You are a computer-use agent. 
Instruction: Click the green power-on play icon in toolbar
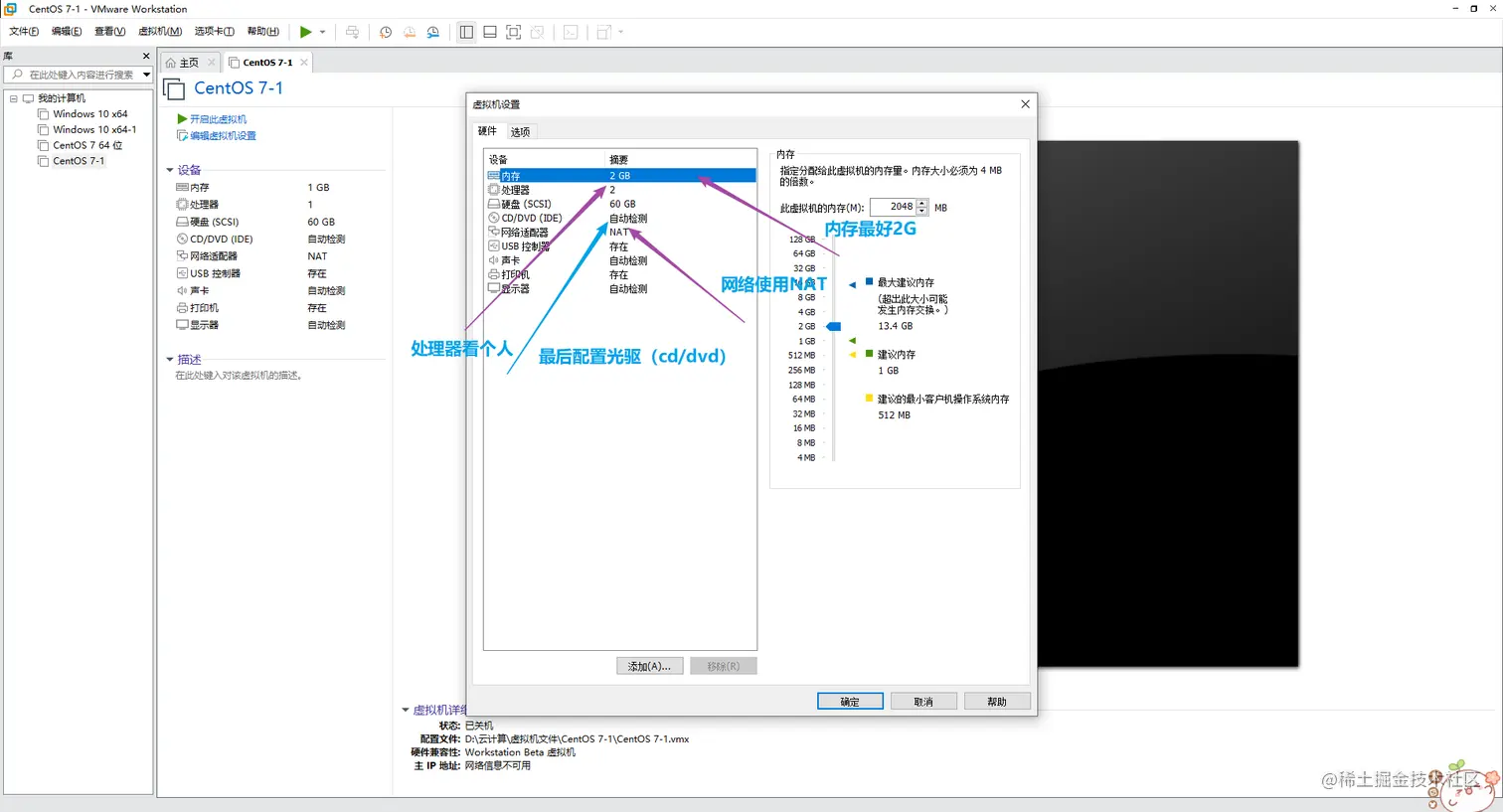point(306,32)
